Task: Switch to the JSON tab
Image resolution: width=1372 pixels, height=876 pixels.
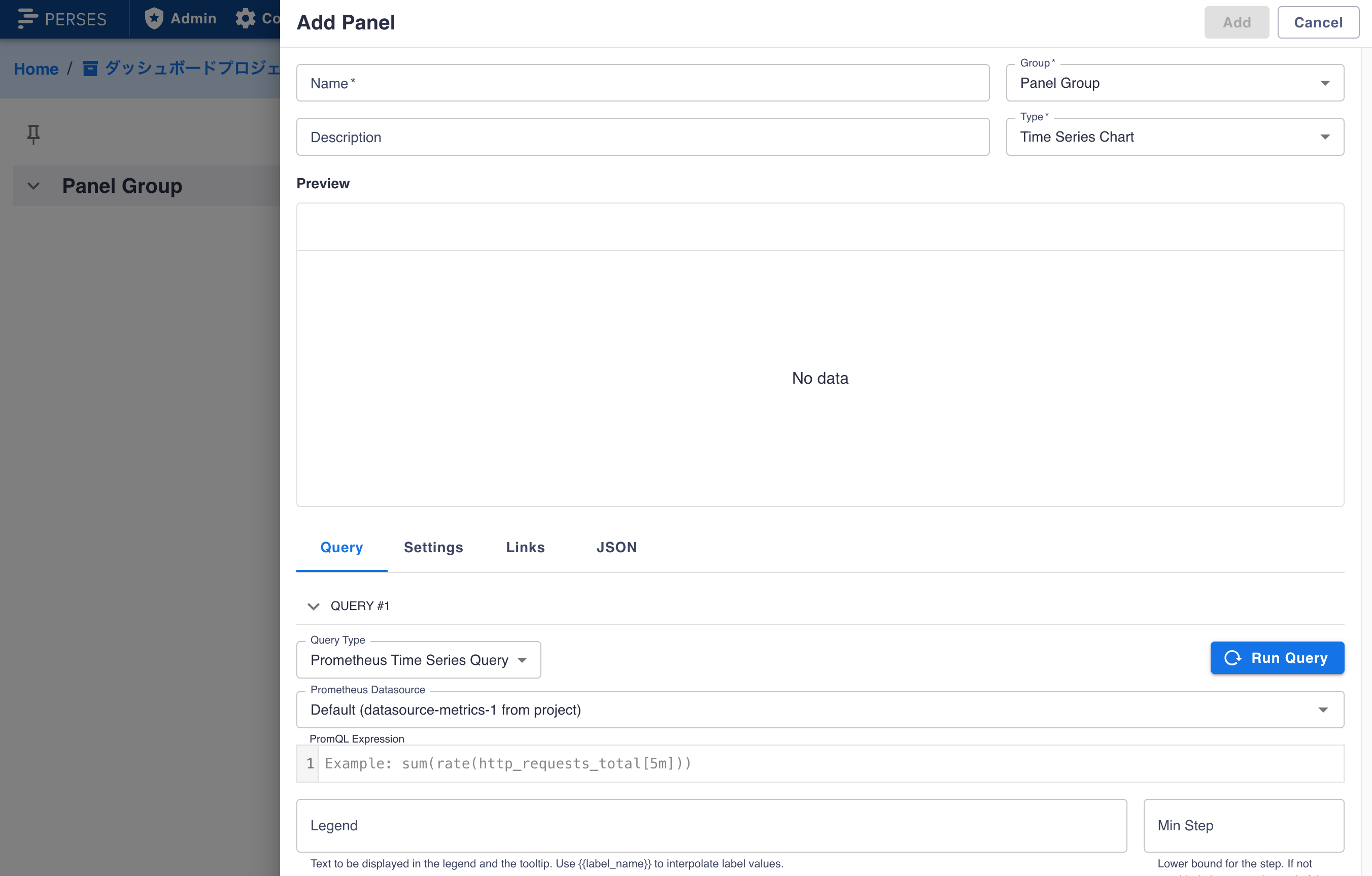Action: coord(616,547)
